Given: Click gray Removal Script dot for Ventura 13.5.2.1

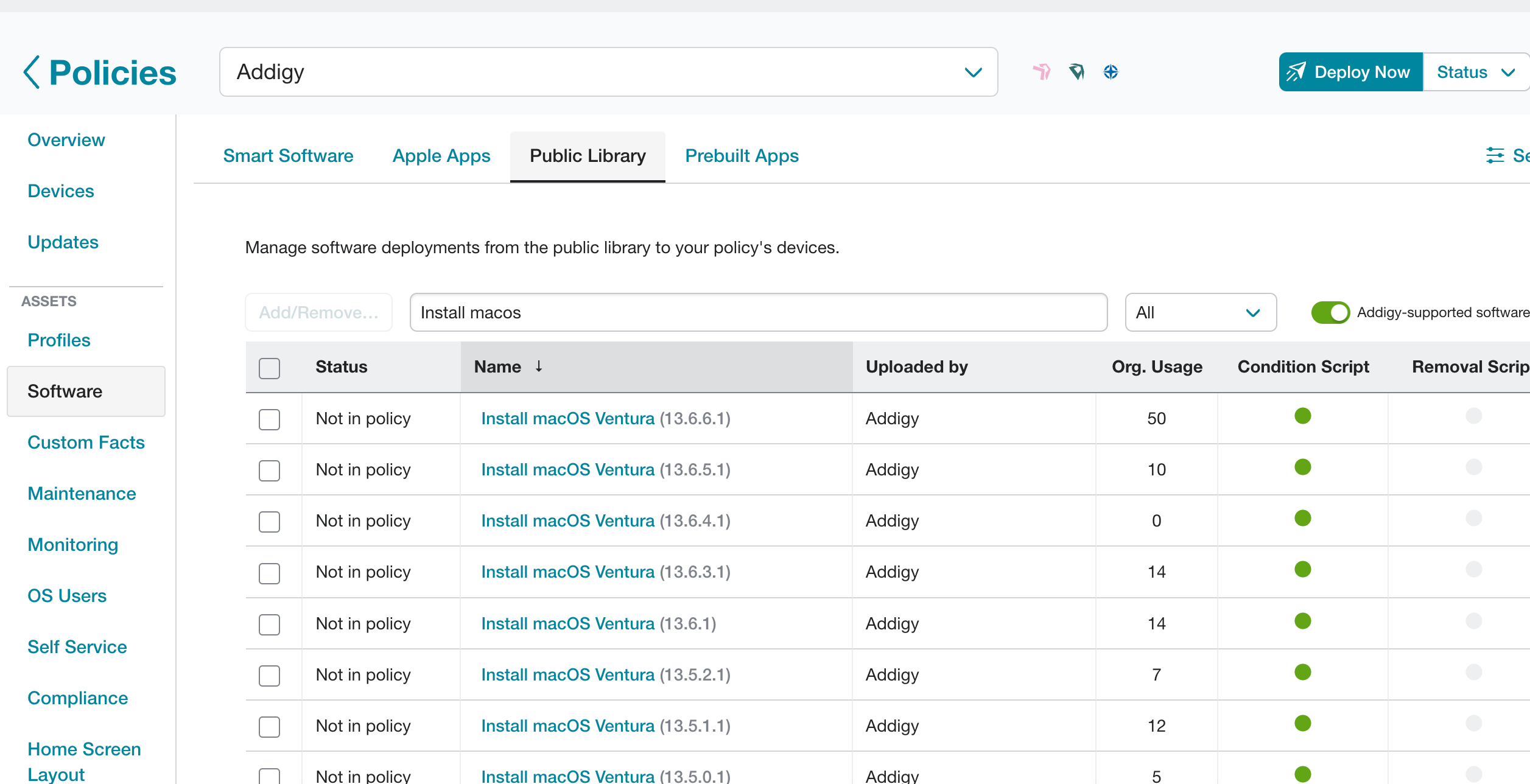Looking at the screenshot, I should coord(1474,672).
